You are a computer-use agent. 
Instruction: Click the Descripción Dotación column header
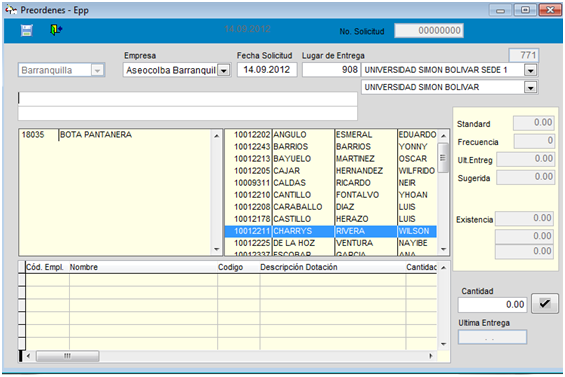click(333, 267)
